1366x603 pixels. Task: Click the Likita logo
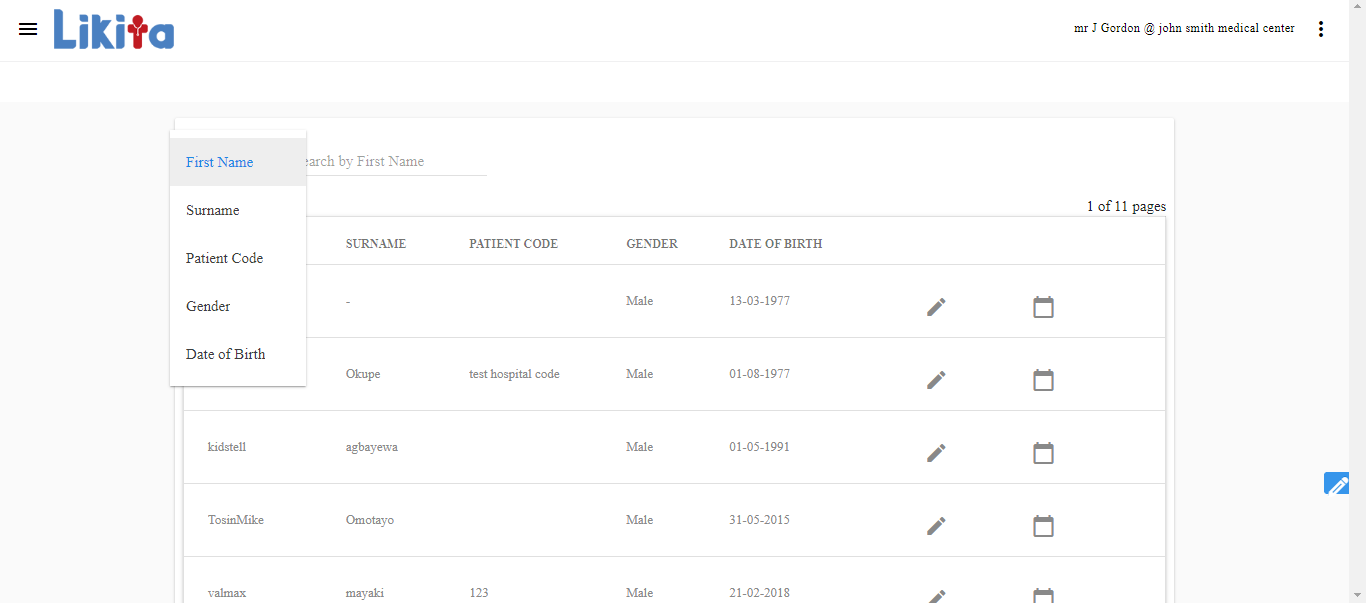click(114, 30)
